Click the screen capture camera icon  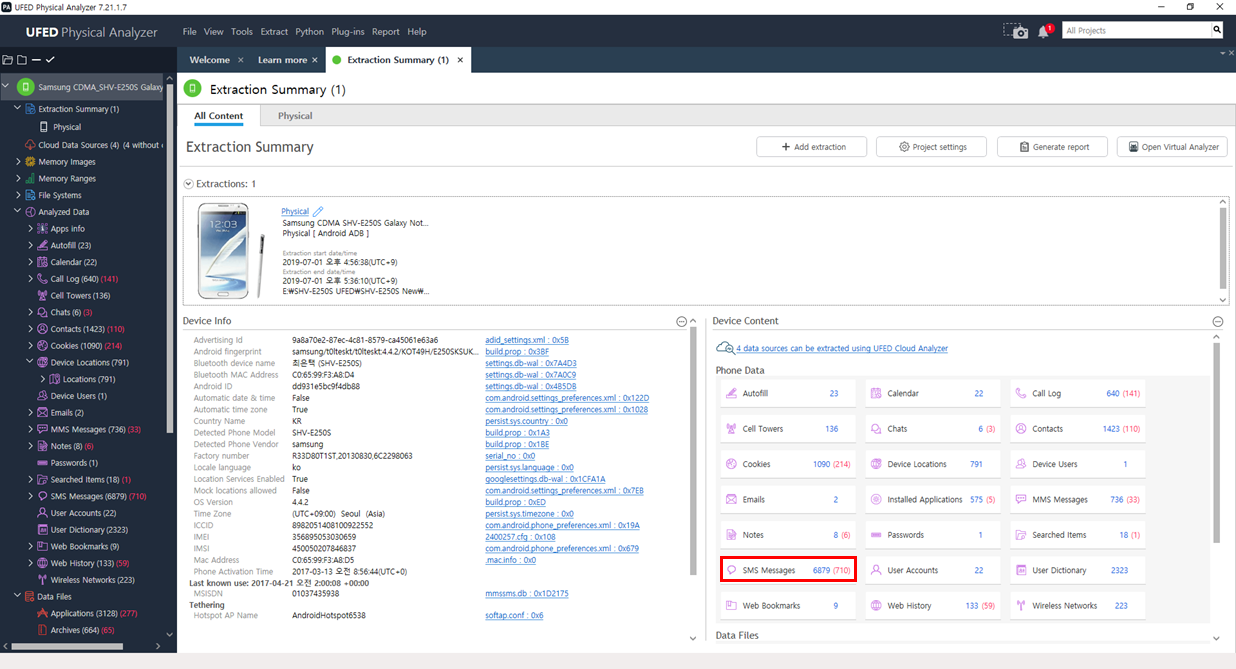pos(1016,31)
